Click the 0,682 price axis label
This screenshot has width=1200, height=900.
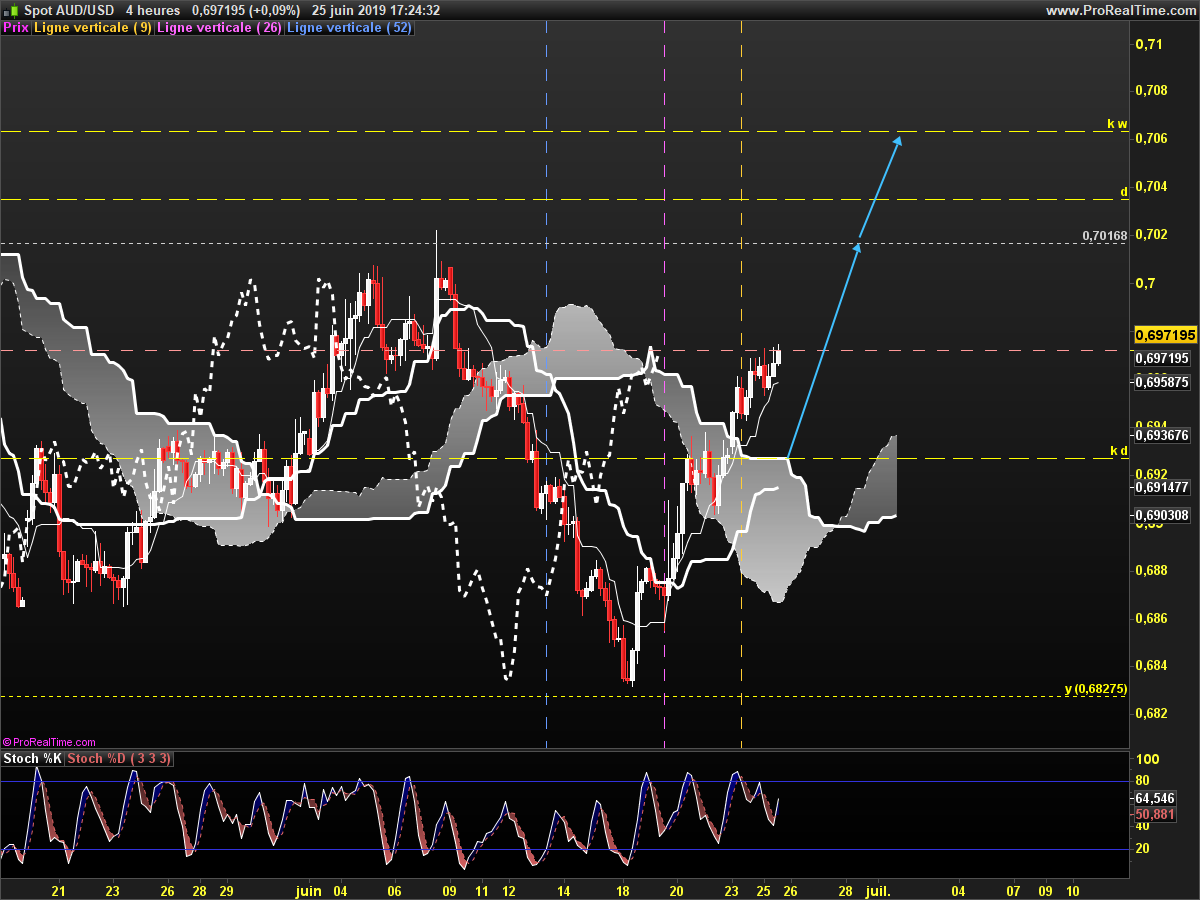1153,713
